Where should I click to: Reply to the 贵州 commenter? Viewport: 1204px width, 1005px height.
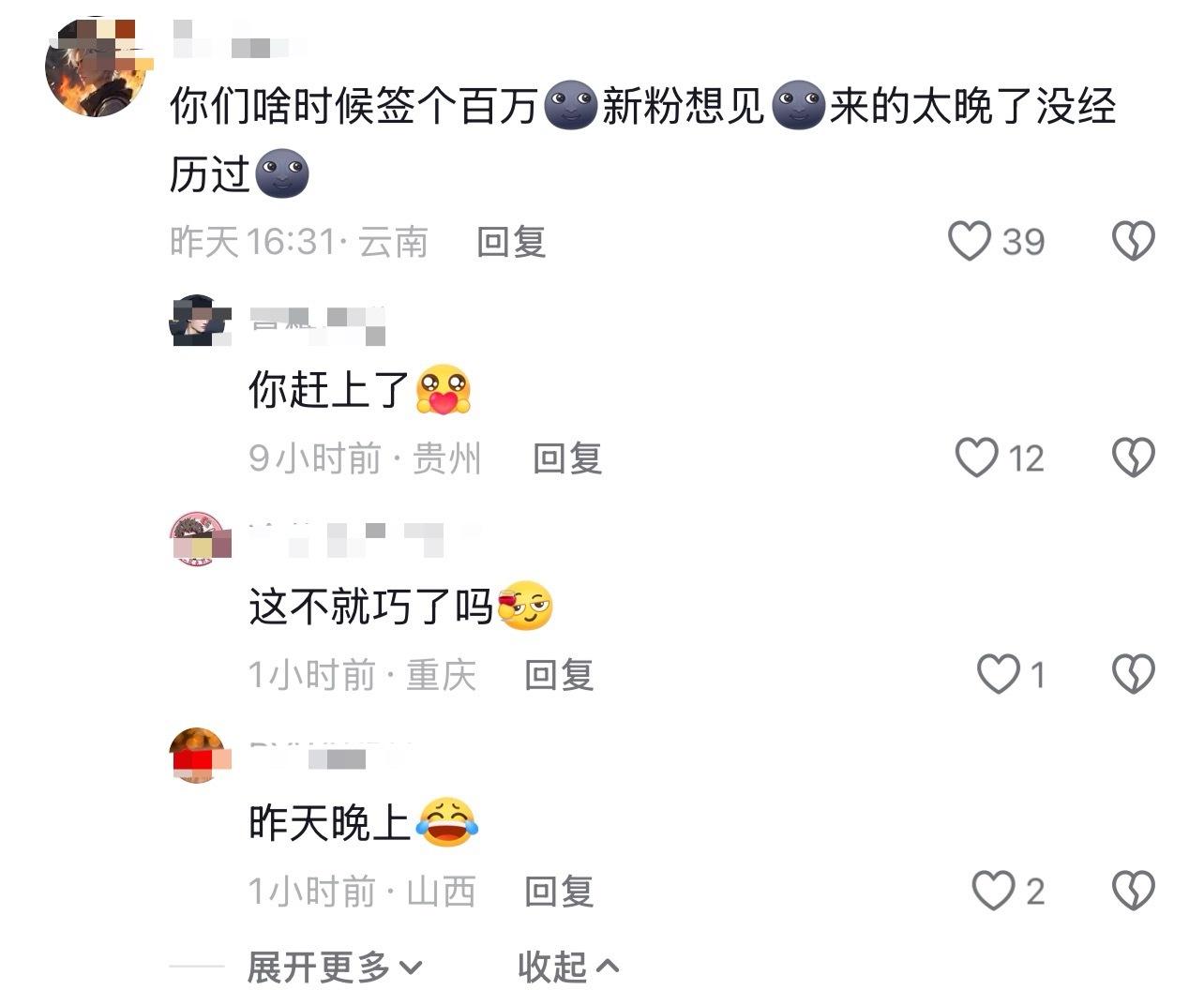pyautogui.click(x=567, y=458)
